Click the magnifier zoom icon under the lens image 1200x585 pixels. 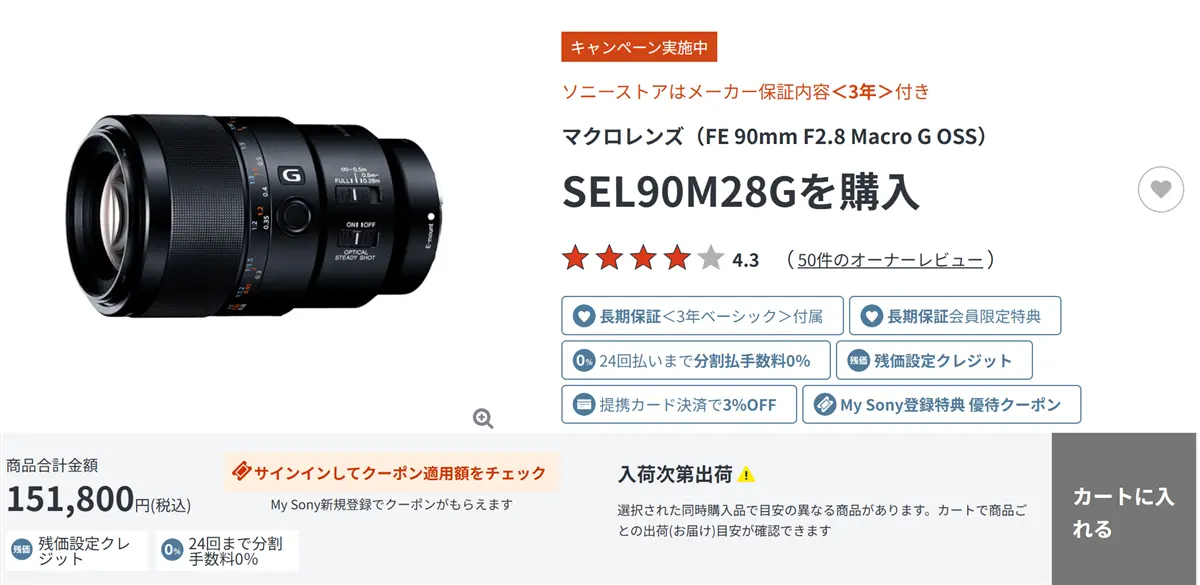483,418
